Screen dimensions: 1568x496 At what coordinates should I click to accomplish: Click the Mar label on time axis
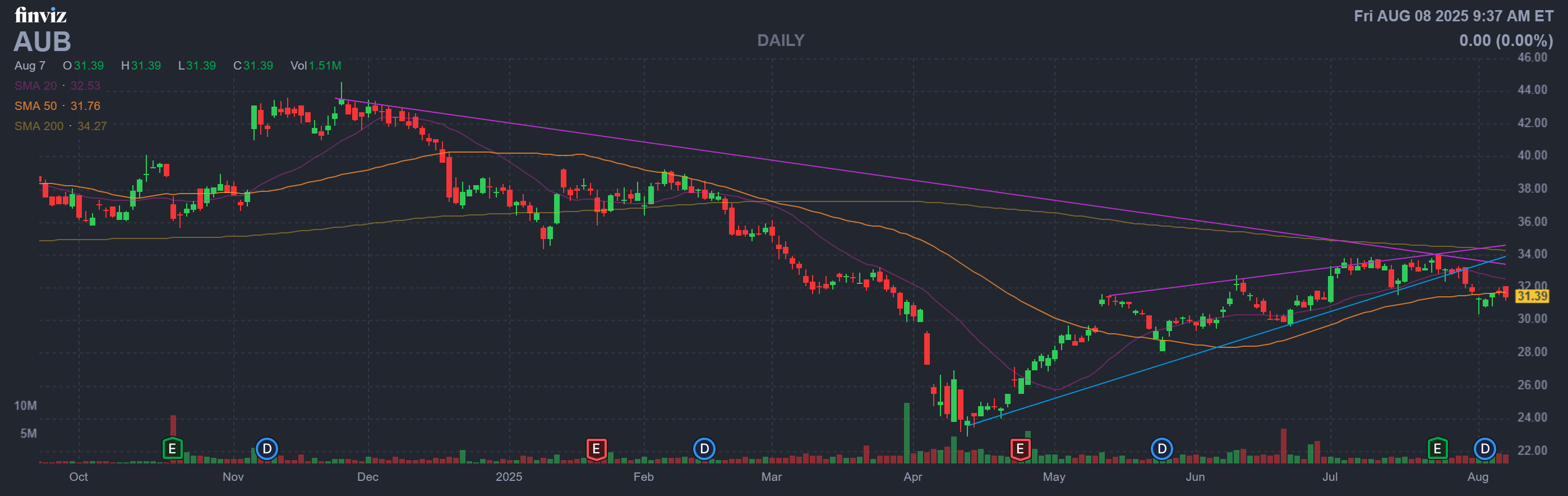pyautogui.click(x=771, y=477)
